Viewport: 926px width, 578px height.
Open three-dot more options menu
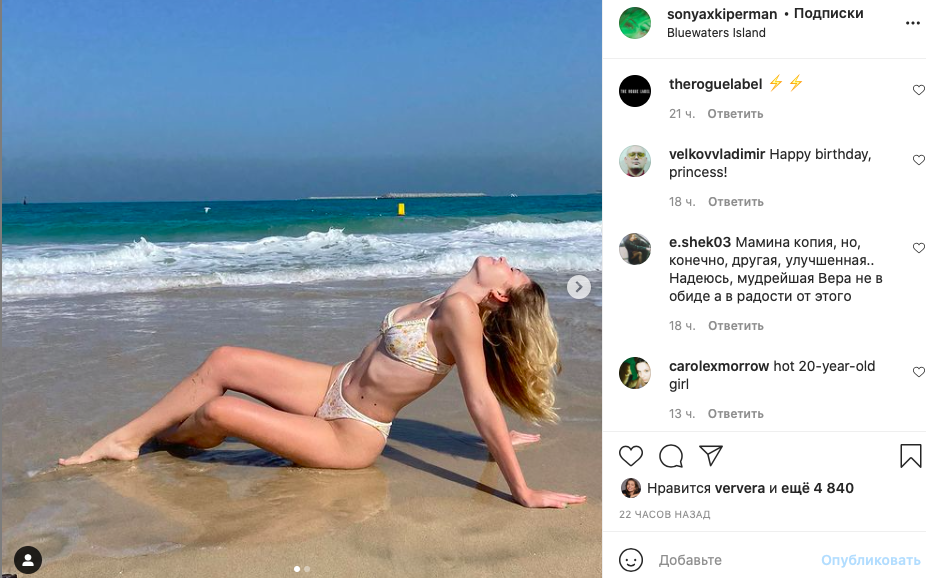[x=912, y=23]
